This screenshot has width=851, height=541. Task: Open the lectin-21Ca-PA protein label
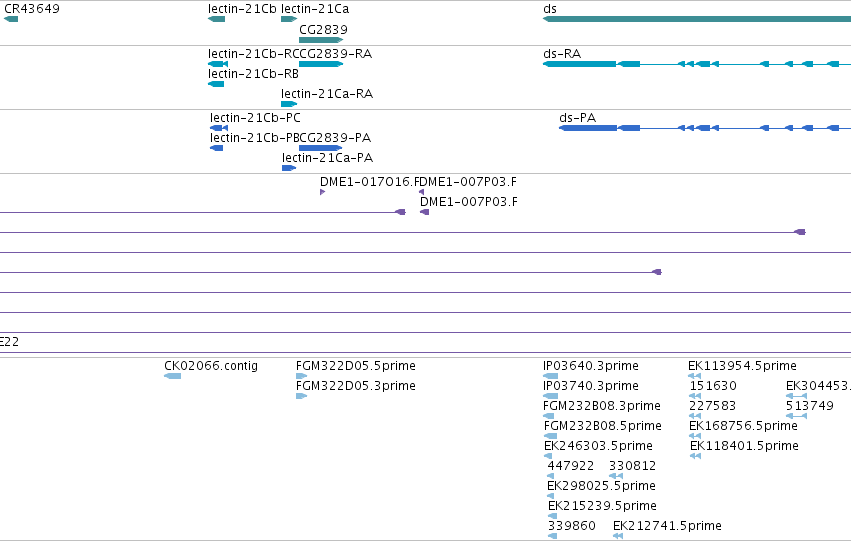(328, 158)
